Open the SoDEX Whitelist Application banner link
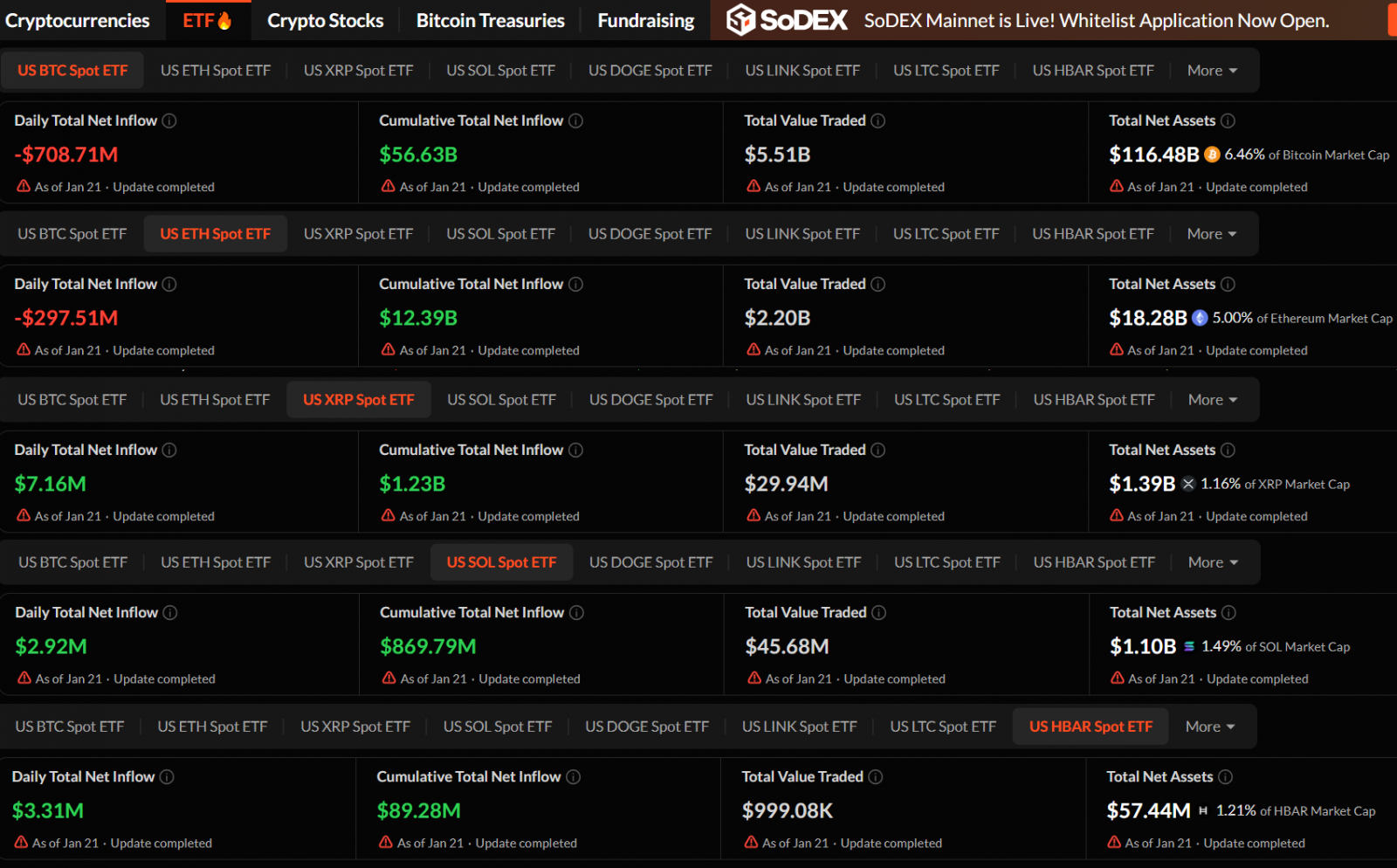This screenshot has width=1397, height=868. click(x=1097, y=20)
